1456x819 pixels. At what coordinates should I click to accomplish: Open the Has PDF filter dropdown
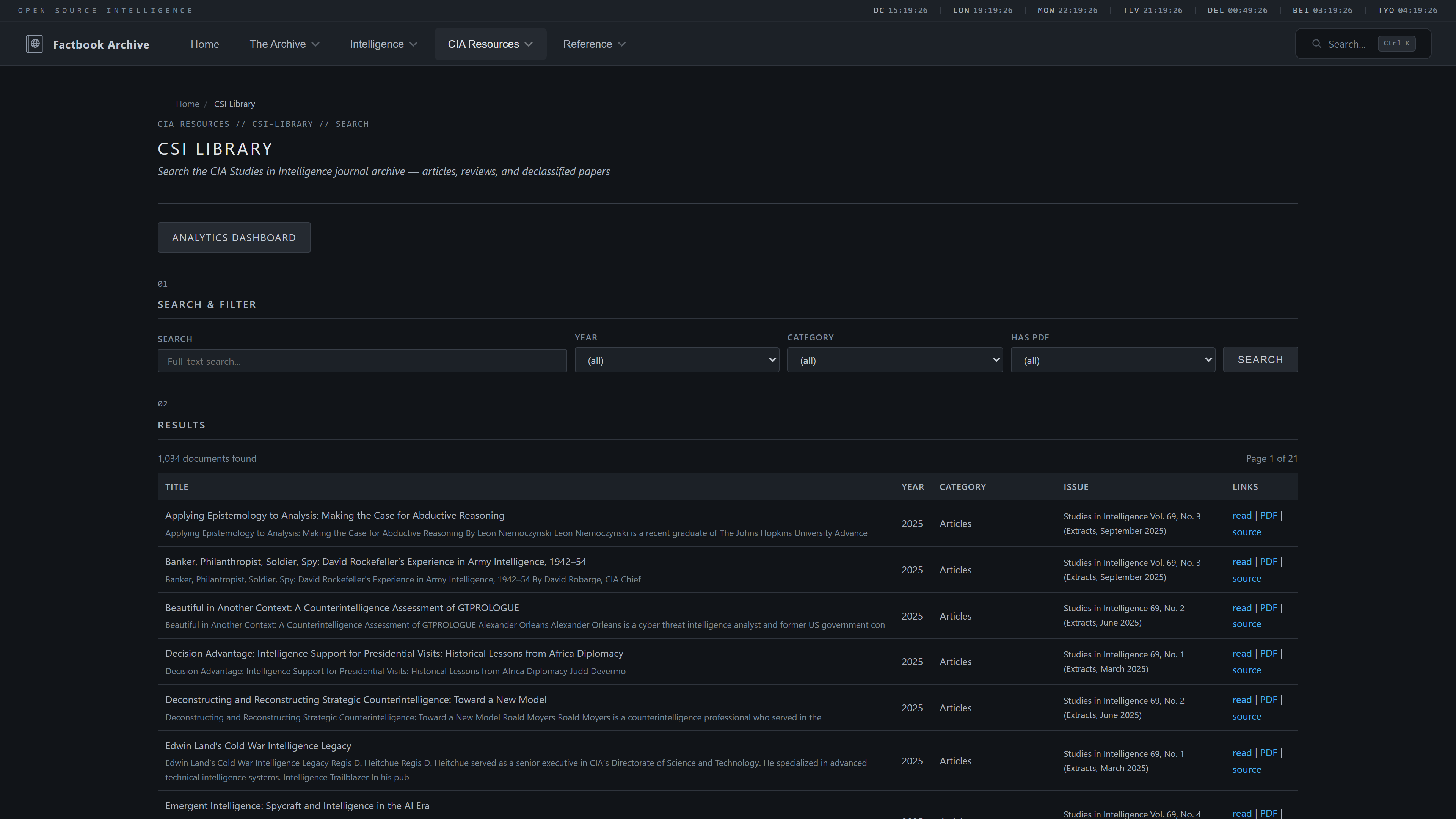1112,360
